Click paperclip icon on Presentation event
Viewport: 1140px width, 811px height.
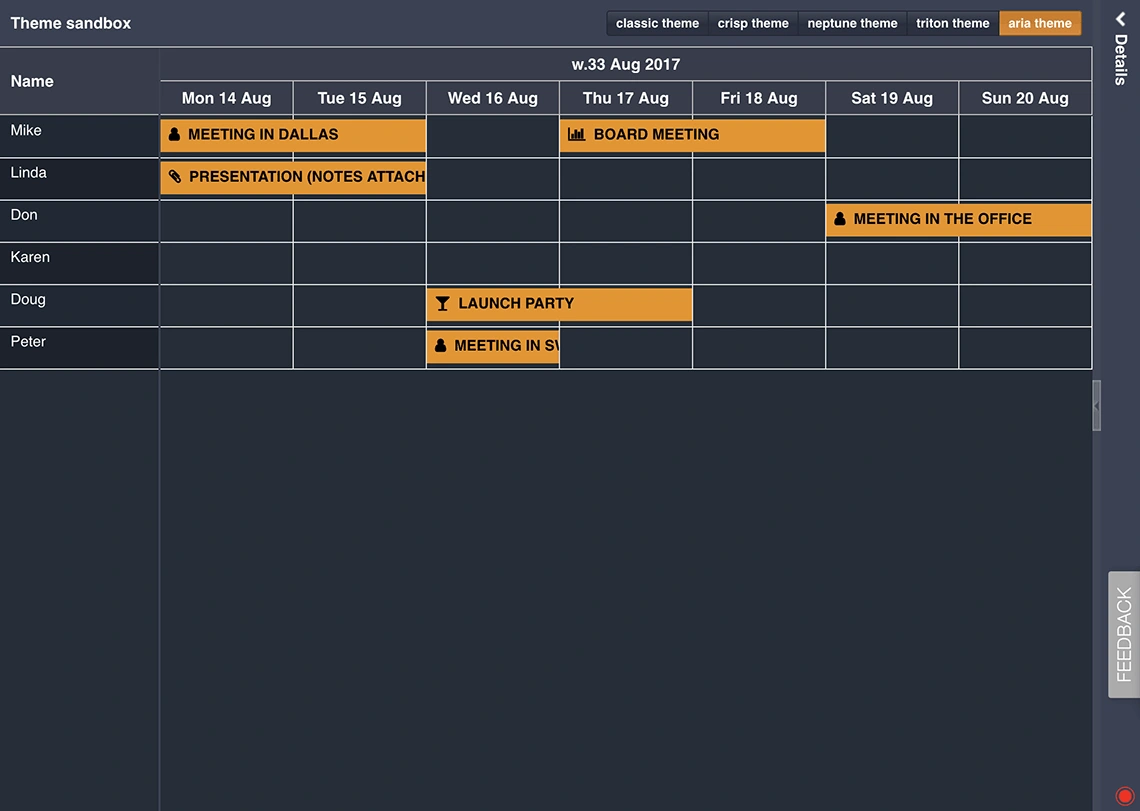[x=175, y=176]
